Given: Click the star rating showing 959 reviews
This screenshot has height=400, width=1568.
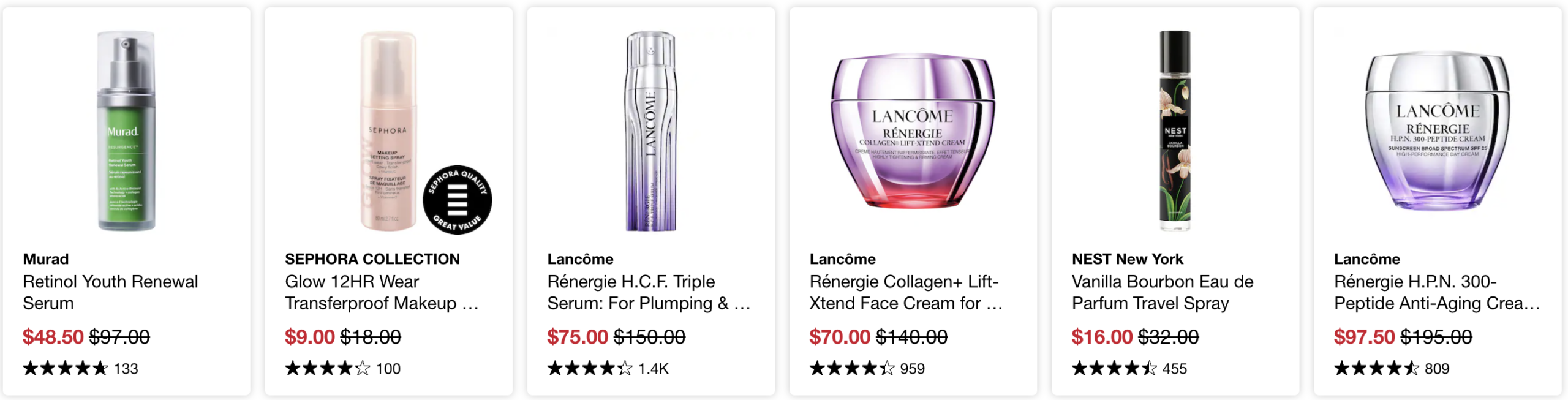Looking at the screenshot, I should click(867, 368).
